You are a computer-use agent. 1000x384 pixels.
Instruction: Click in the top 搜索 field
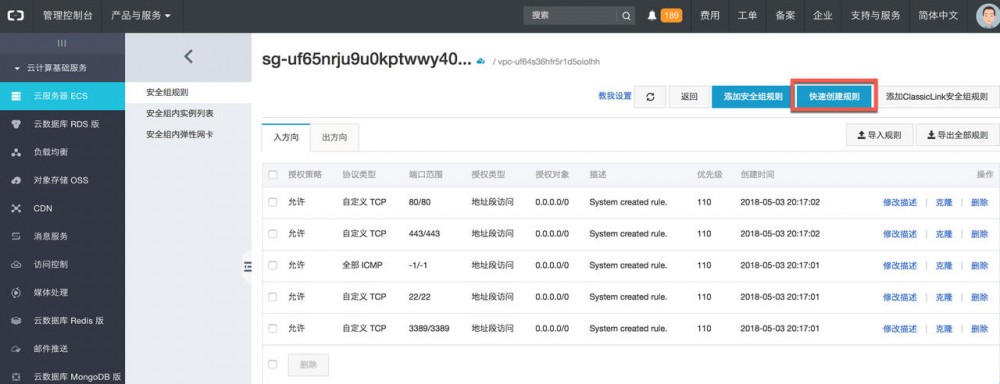click(x=571, y=16)
